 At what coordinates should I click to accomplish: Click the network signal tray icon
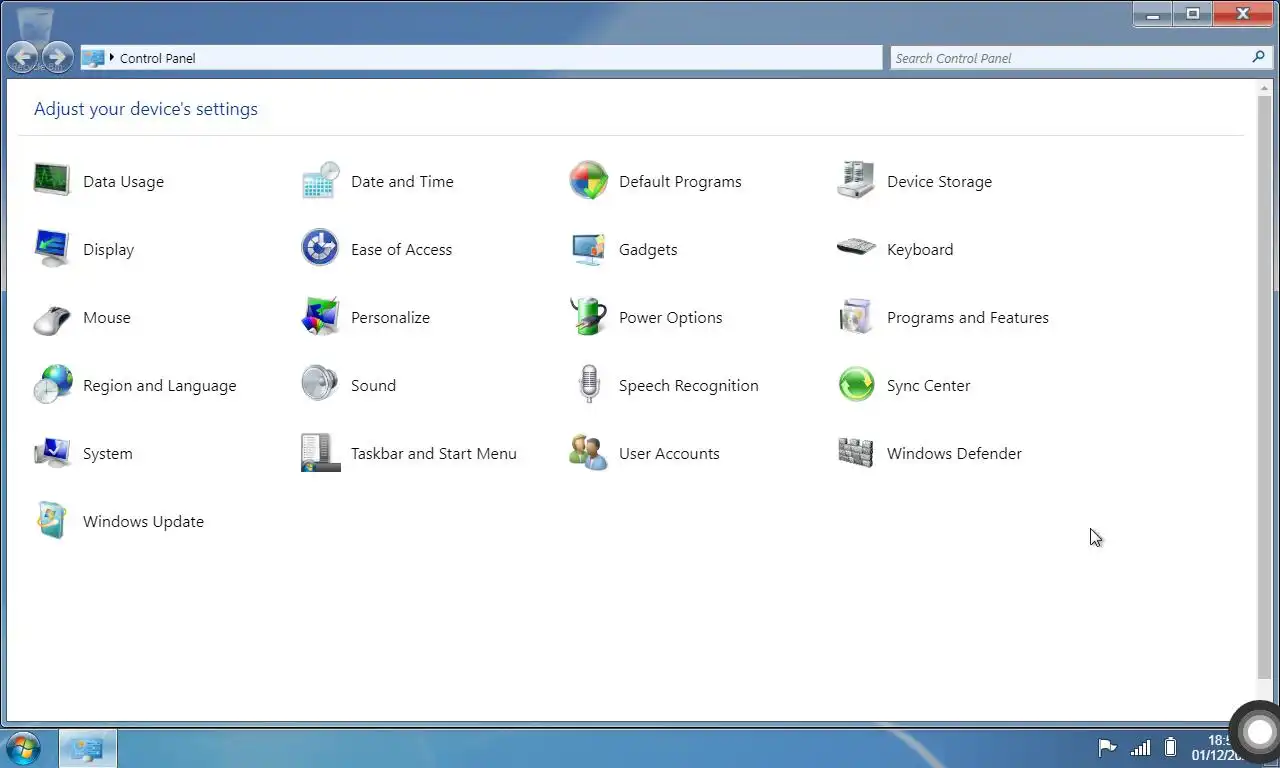point(1140,747)
